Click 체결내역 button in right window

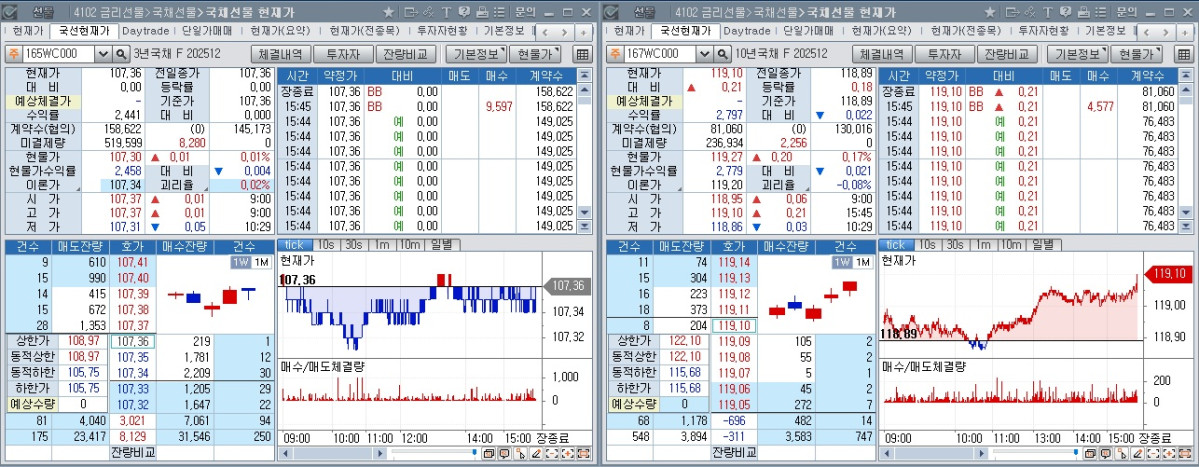[x=882, y=54]
